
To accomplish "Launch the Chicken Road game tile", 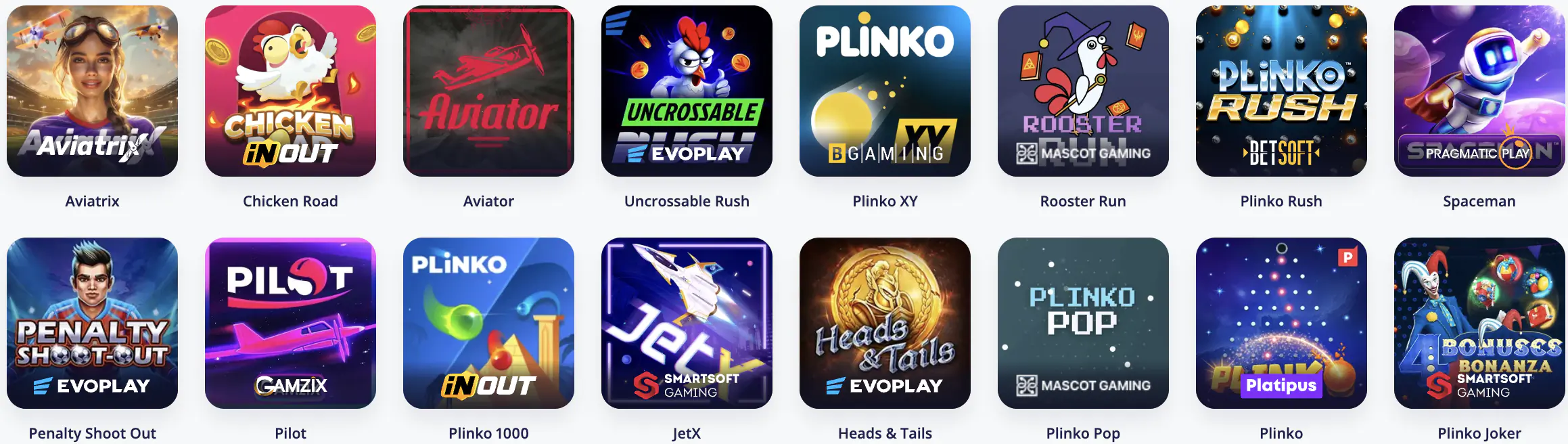I will point(290,91).
